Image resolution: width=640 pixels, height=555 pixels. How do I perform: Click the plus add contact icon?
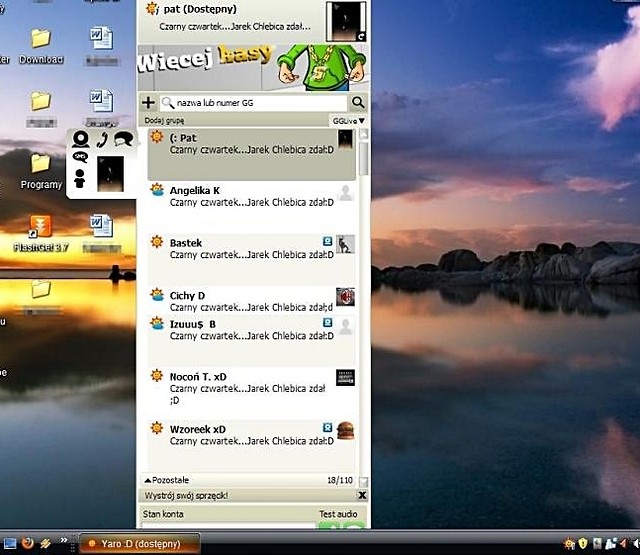click(x=148, y=102)
